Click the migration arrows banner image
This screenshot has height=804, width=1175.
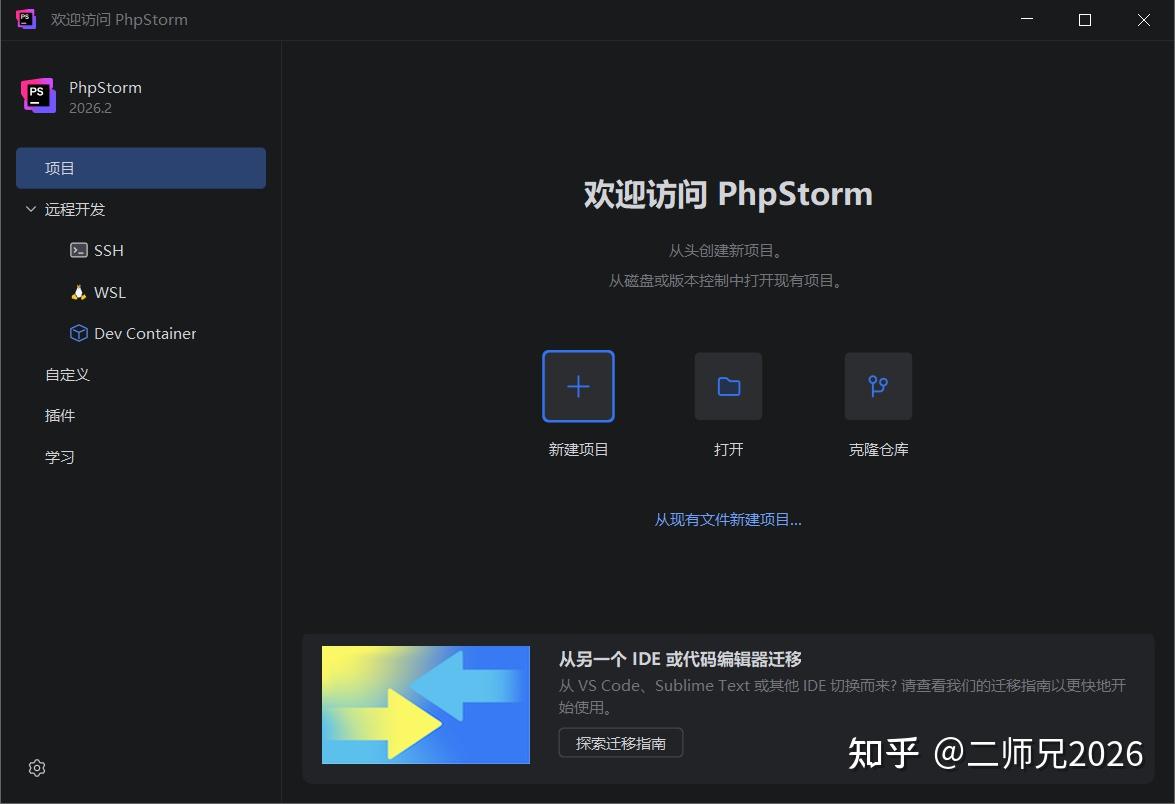426,705
